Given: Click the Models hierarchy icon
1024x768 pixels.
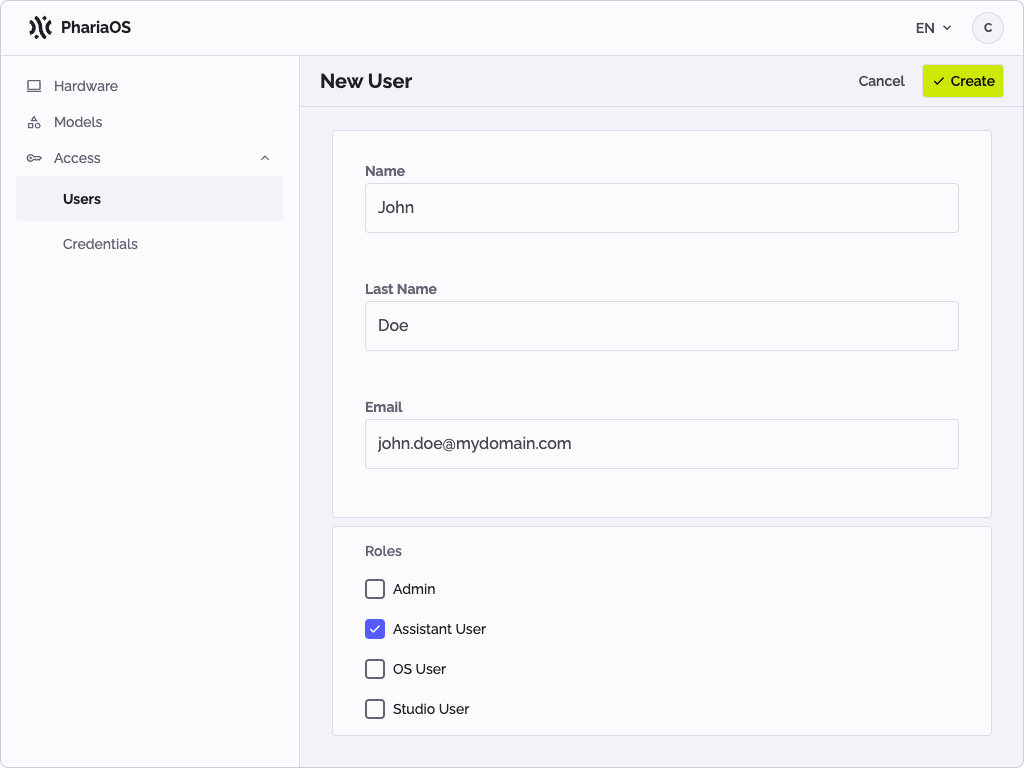Looking at the screenshot, I should tap(34, 122).
